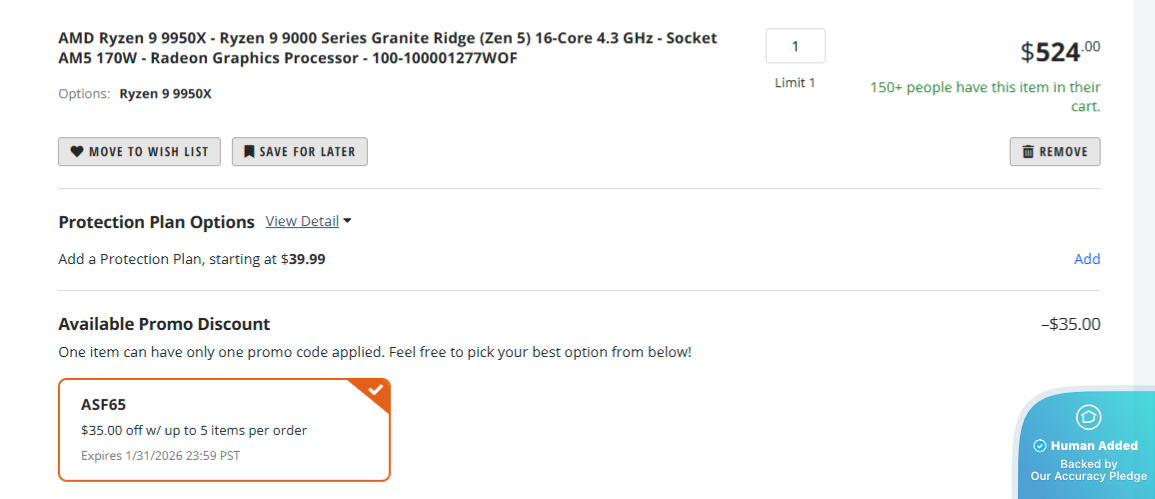
Task: Click the house icon in Human Added badge
Action: (x=1087, y=417)
